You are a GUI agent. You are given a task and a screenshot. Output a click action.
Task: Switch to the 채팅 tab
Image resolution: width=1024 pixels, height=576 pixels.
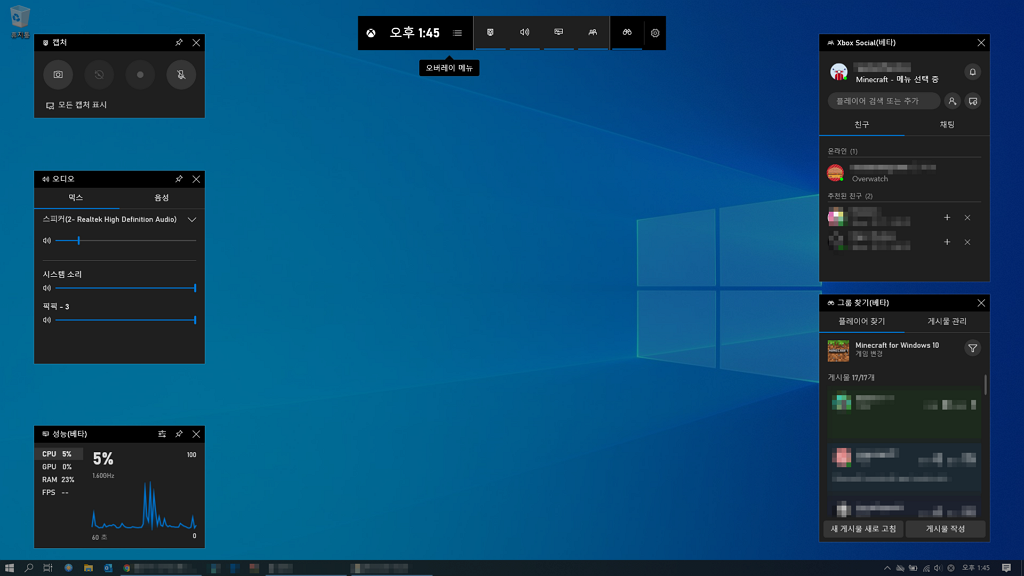pyautogui.click(x=947, y=125)
